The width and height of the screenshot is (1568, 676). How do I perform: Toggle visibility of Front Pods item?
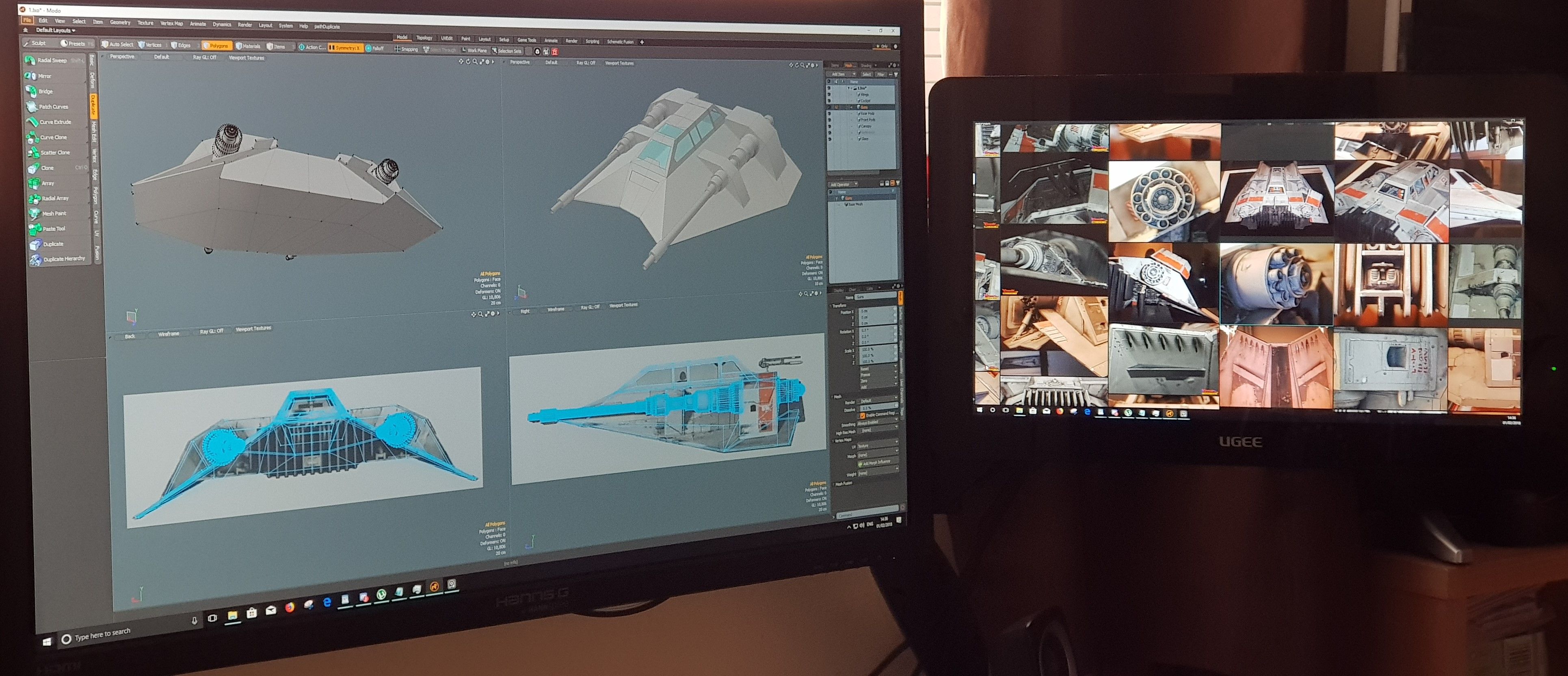tap(830, 120)
